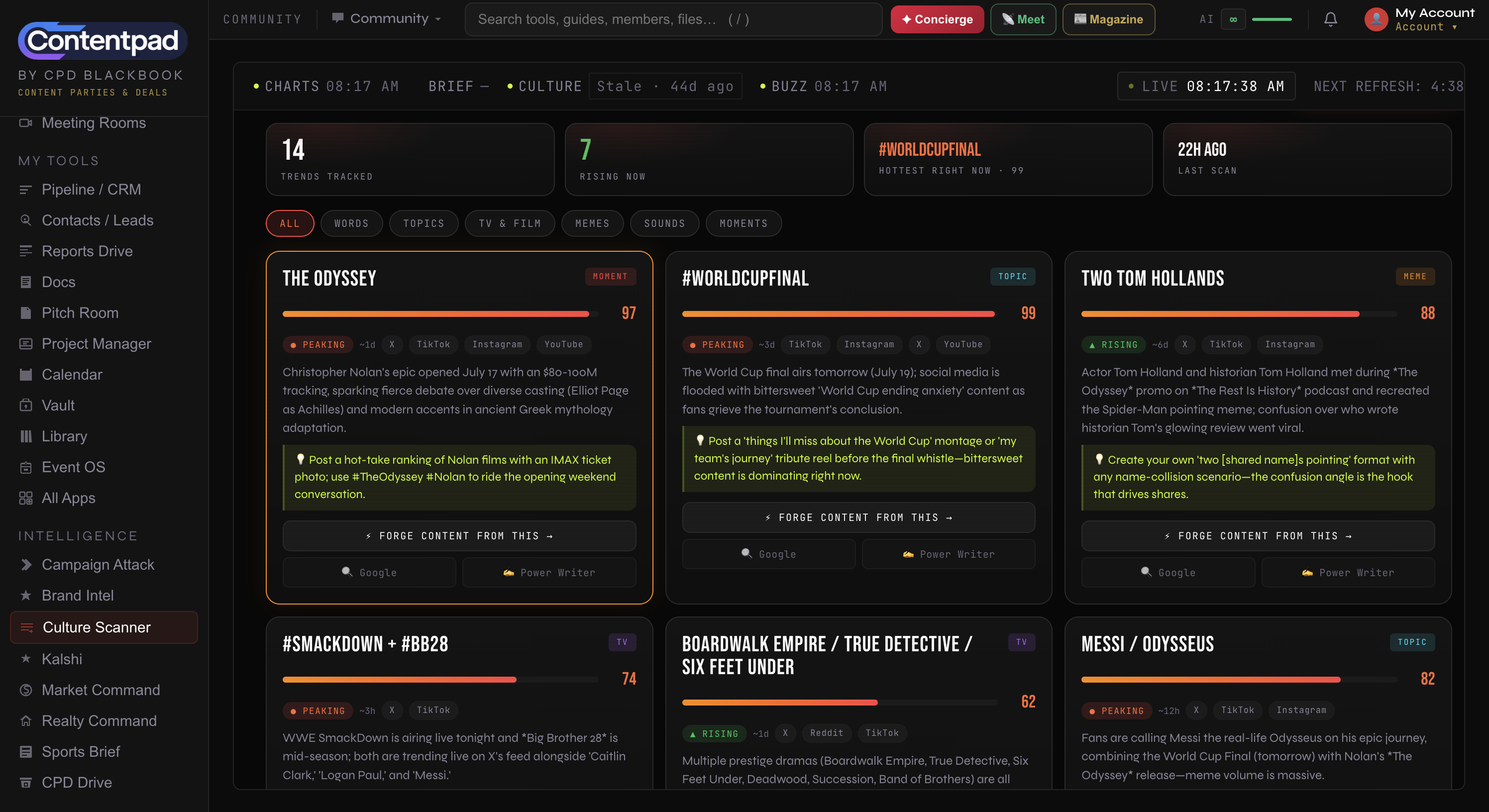Select the Pitch Room page icon
The image size is (1489, 812).
pos(25,312)
